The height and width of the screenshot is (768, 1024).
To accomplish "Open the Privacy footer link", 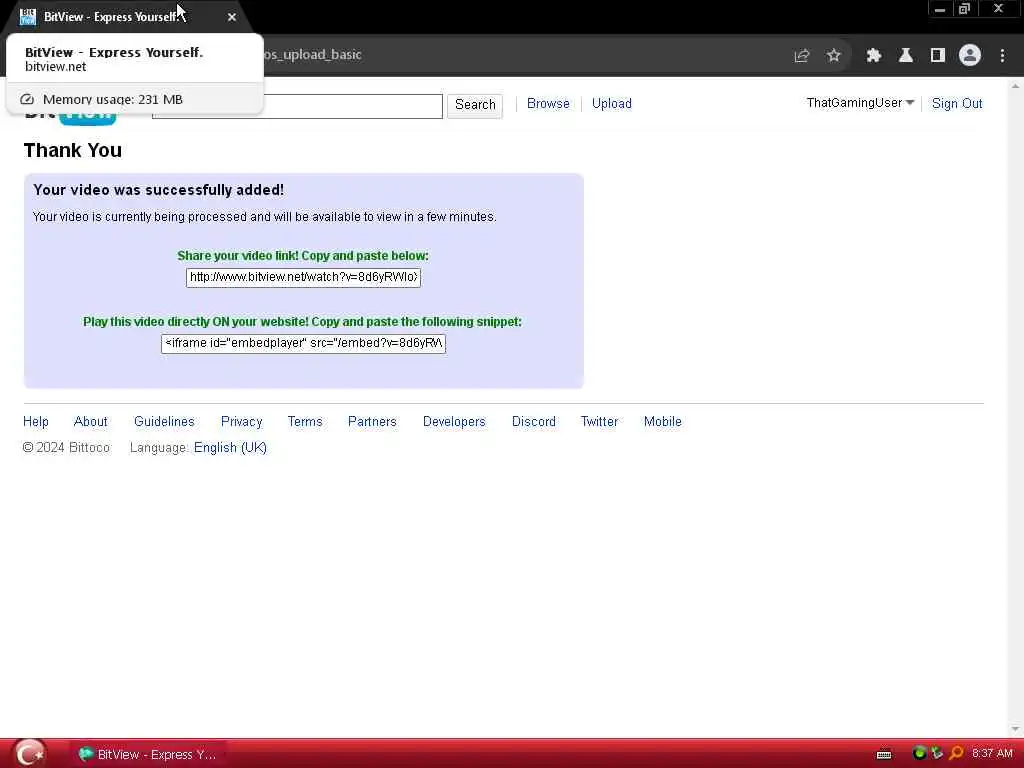I will [241, 421].
